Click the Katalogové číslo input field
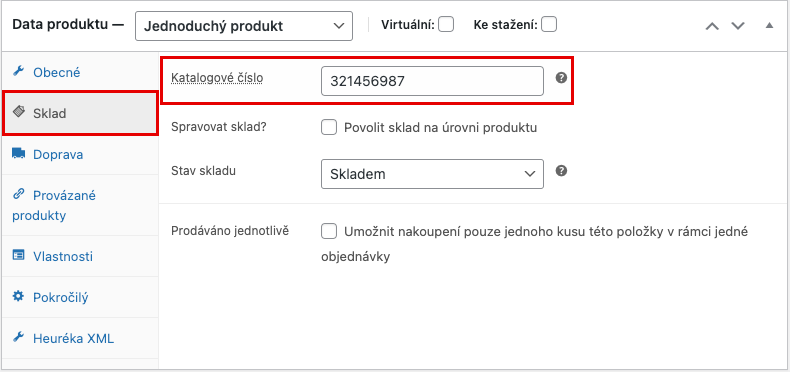The image size is (790, 372). click(x=432, y=81)
